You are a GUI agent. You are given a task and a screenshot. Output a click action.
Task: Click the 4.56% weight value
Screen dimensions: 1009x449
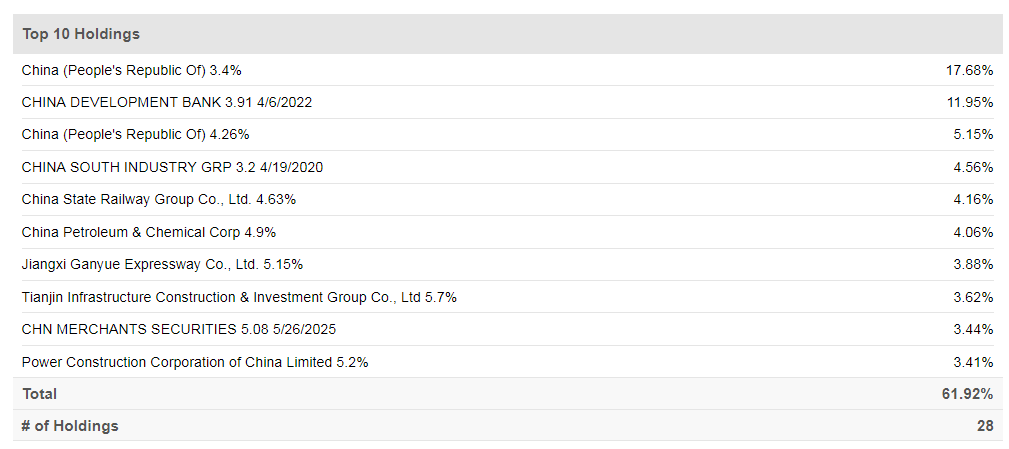tap(973, 167)
